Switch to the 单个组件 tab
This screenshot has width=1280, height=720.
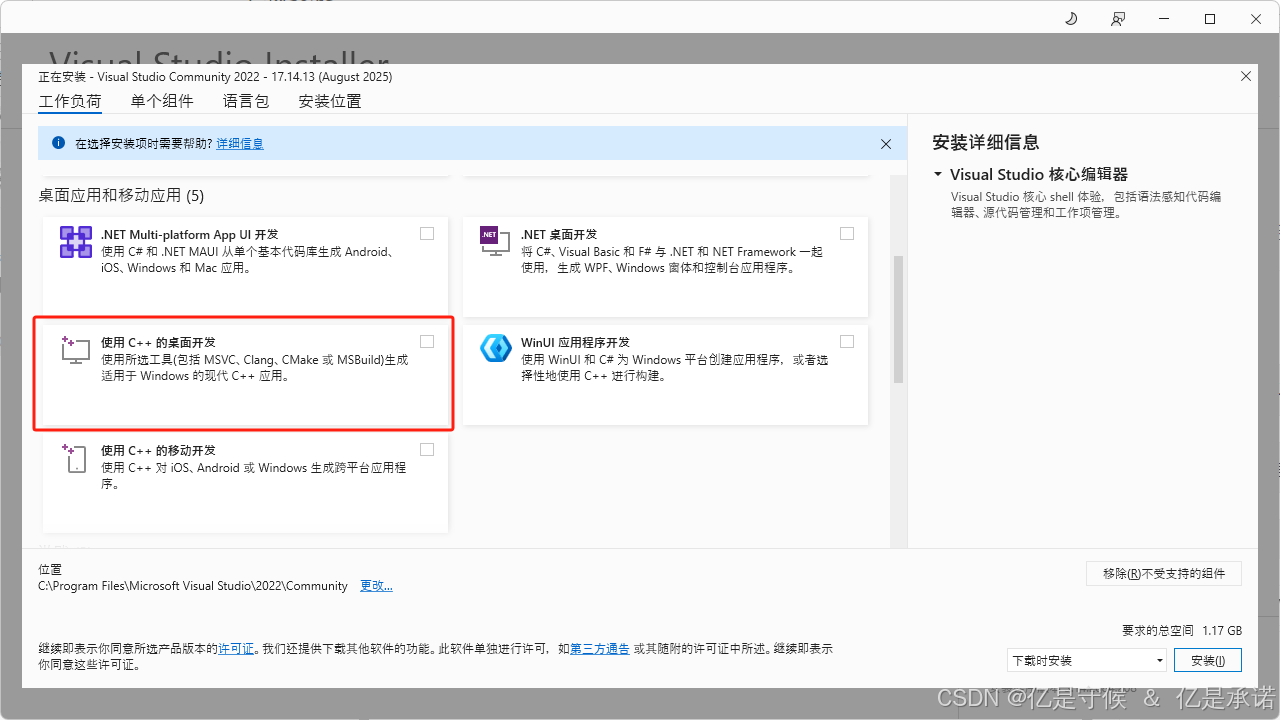coord(162,101)
